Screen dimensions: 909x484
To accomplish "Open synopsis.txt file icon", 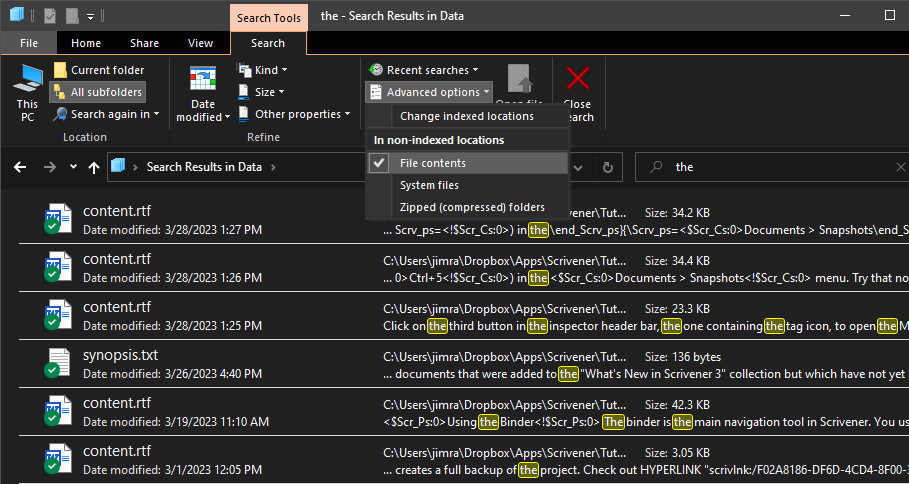I will [x=58, y=363].
